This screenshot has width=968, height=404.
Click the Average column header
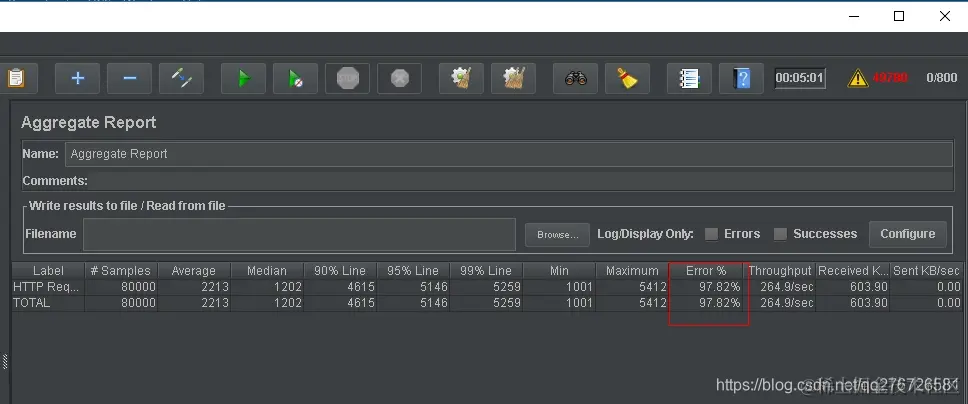click(194, 271)
